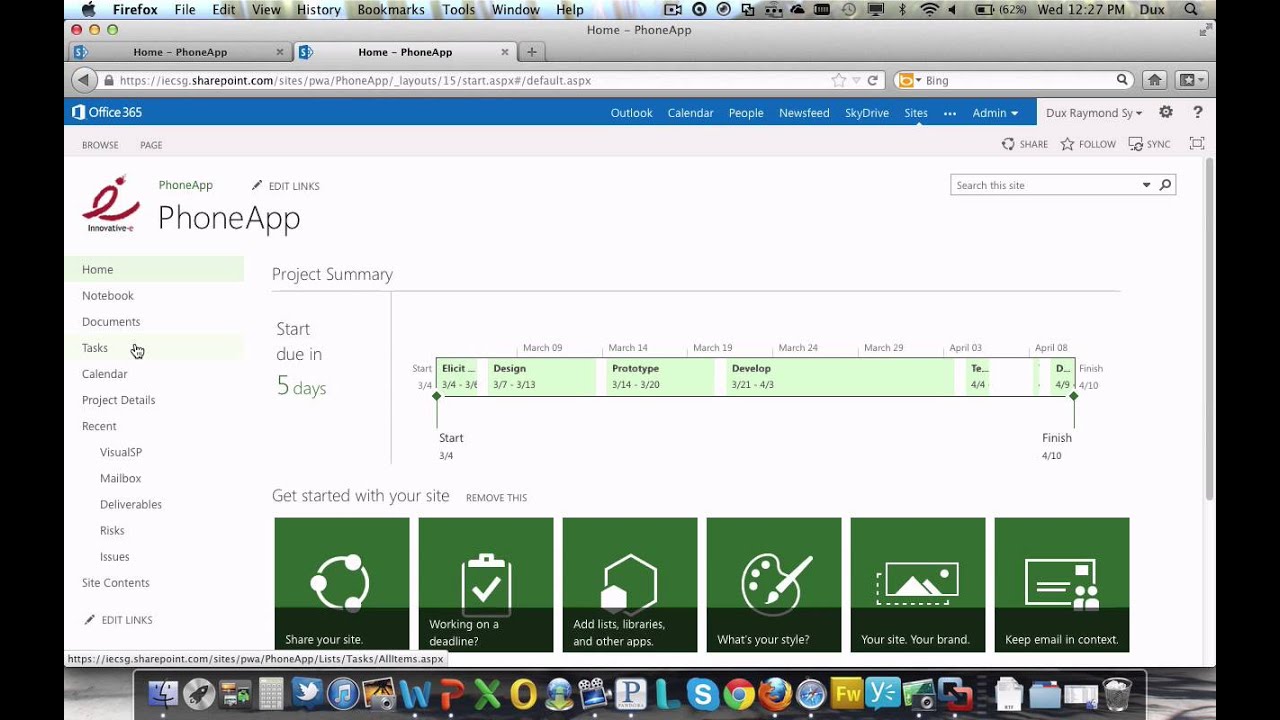The width and height of the screenshot is (1280, 720).
Task: Open Project Details in left navigation
Action: pos(118,400)
